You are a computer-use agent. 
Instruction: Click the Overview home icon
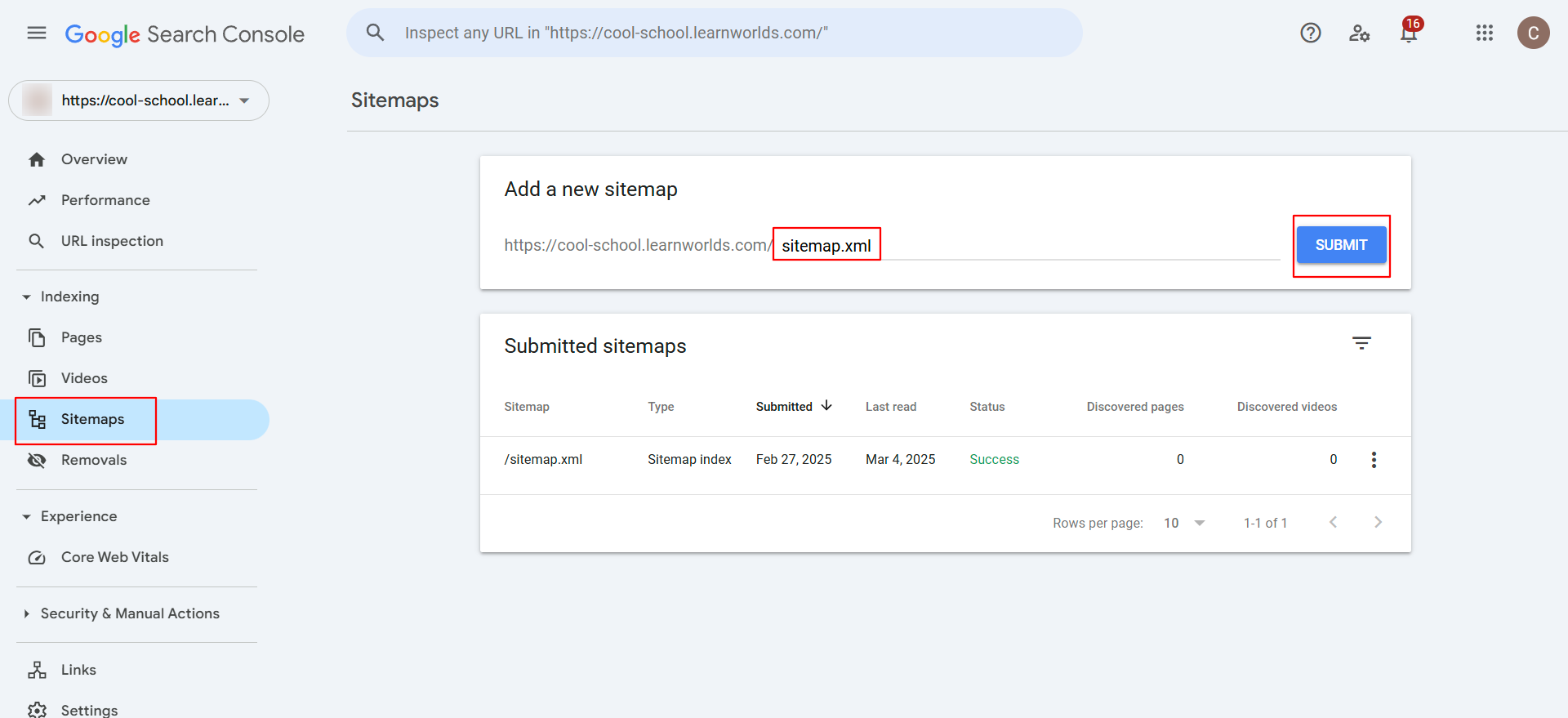click(37, 159)
